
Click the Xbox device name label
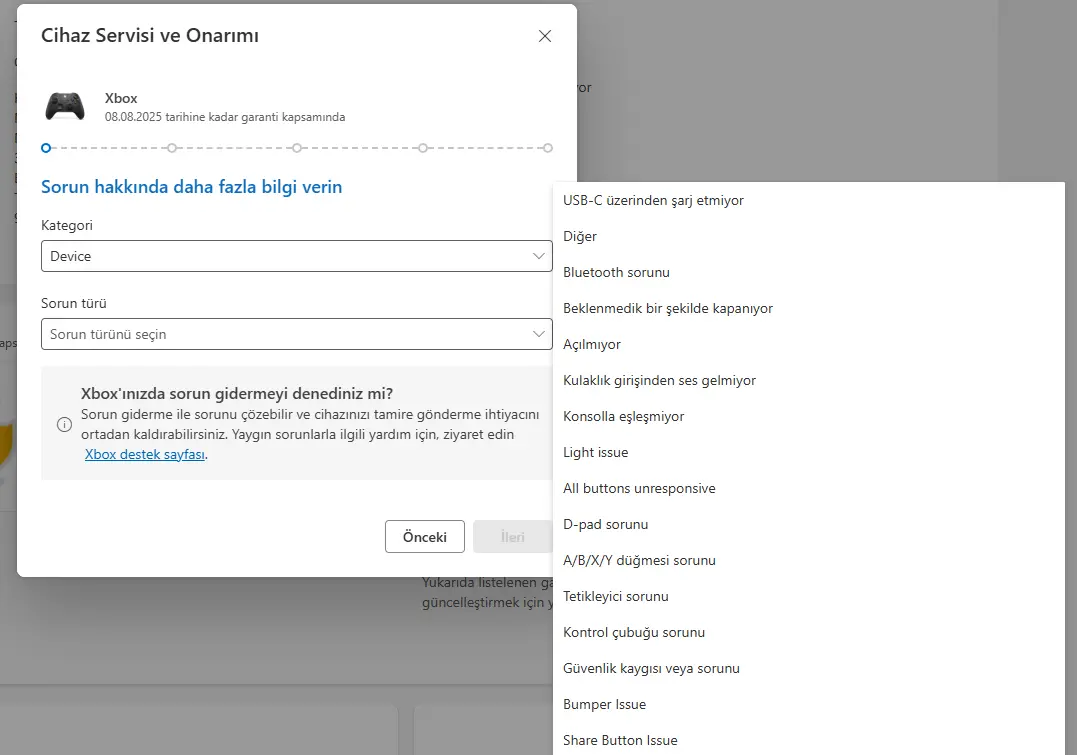point(121,98)
